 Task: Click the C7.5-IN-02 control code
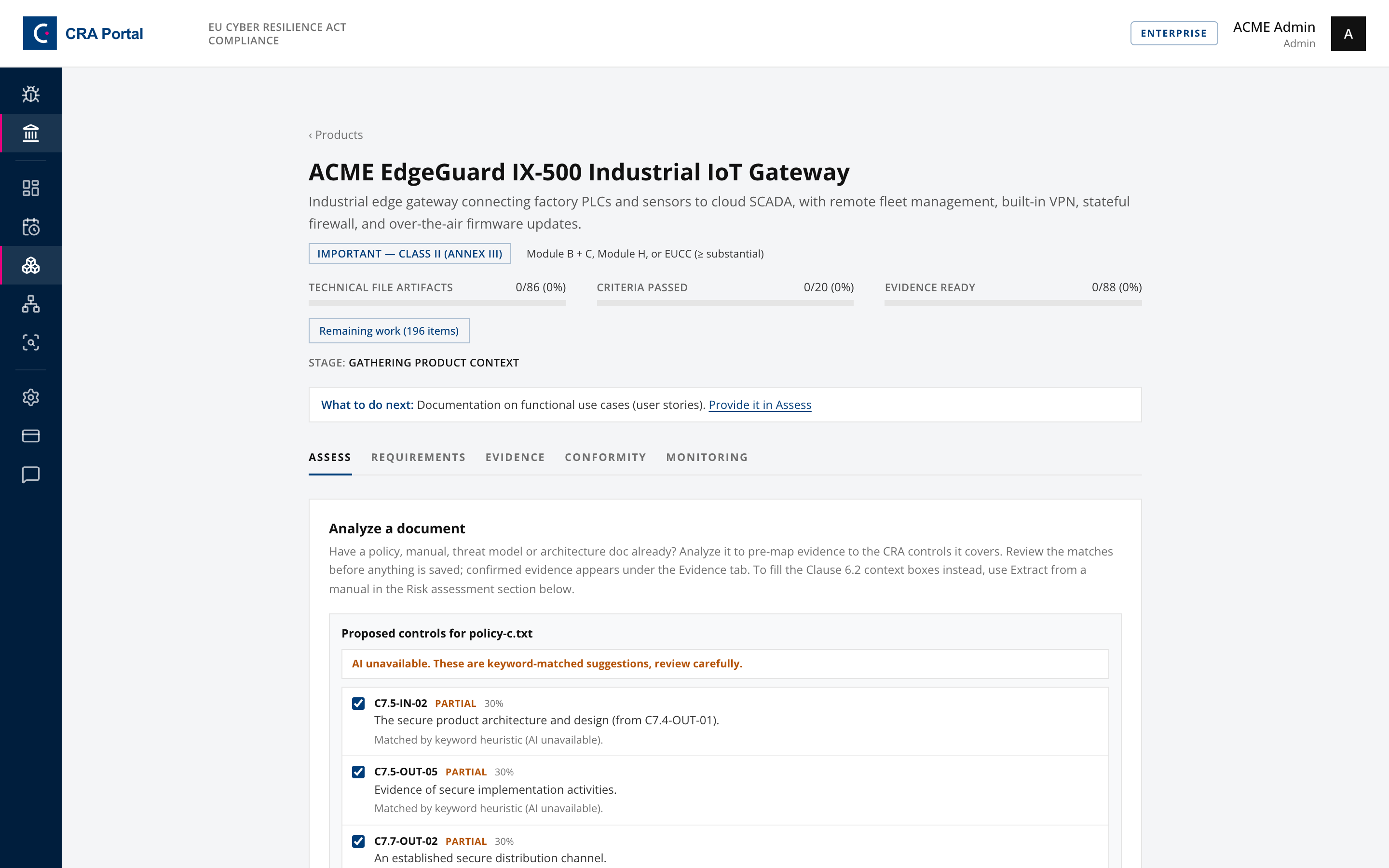click(401, 703)
